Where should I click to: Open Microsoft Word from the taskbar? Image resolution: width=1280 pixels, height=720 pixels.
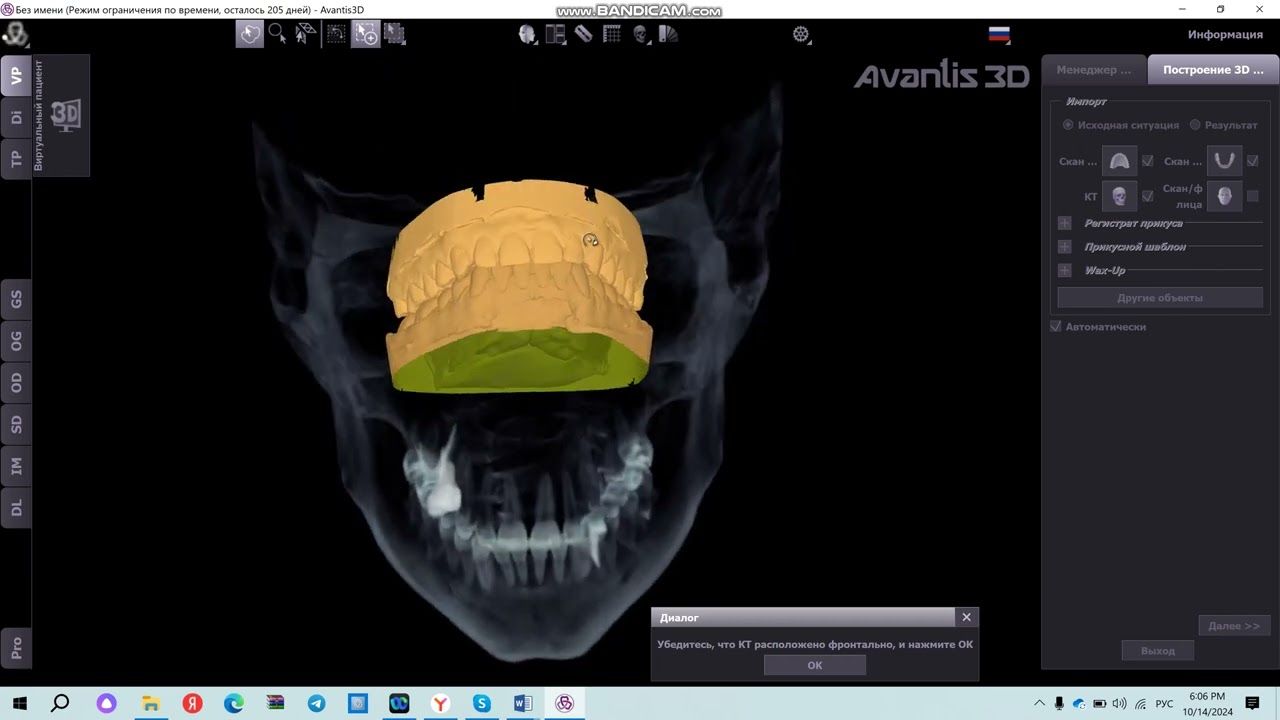pyautogui.click(x=522, y=704)
